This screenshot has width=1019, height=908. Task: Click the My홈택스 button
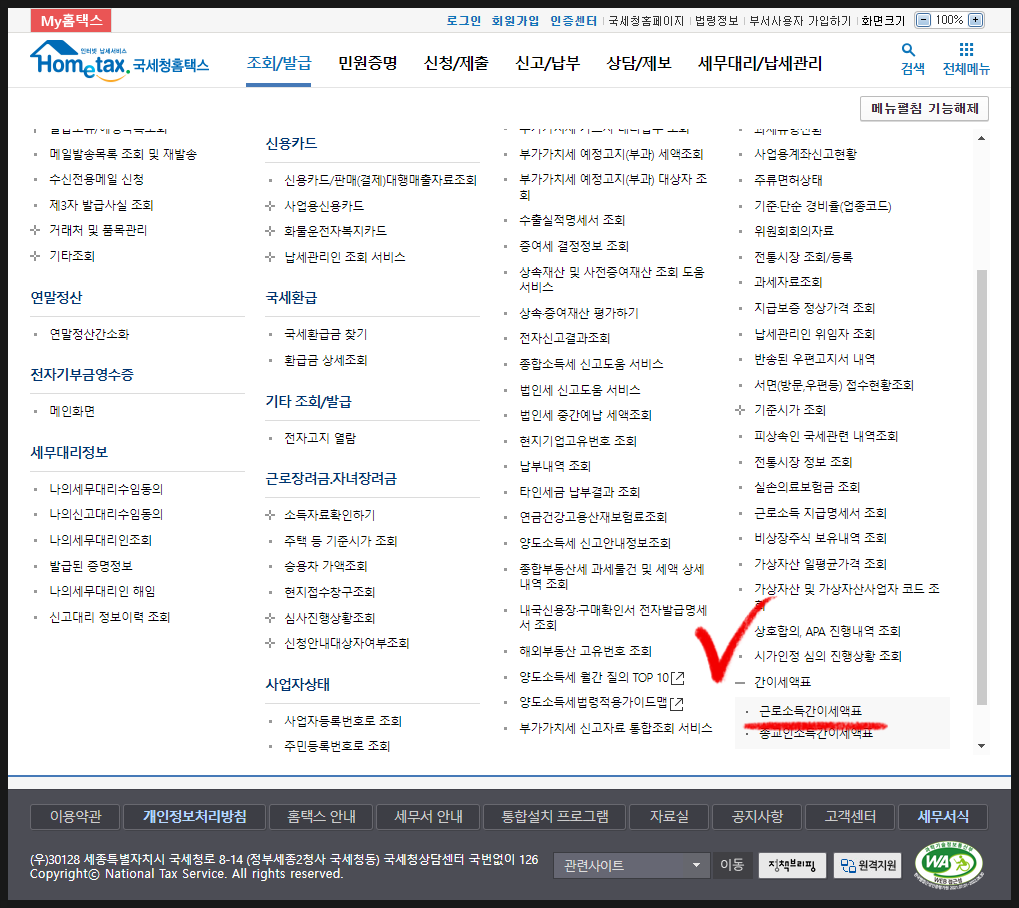[x=70, y=21]
